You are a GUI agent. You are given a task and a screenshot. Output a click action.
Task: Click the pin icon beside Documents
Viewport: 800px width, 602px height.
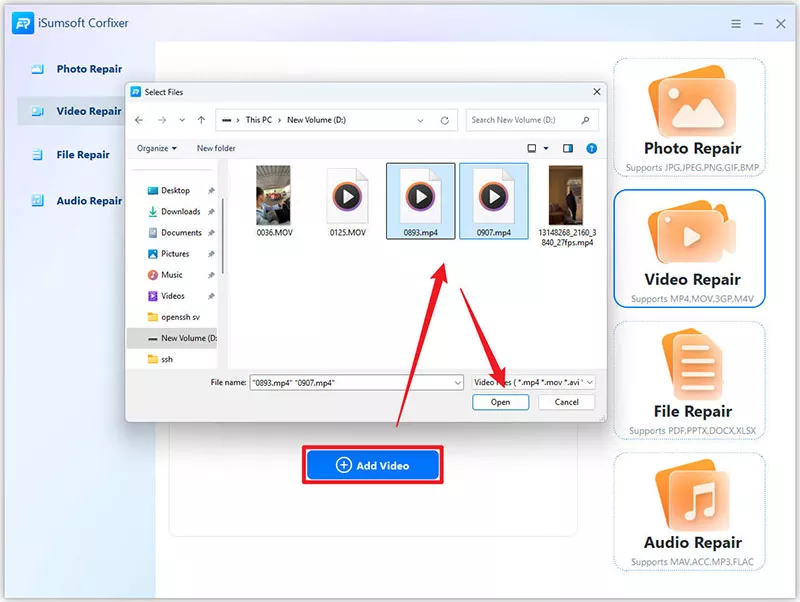(211, 233)
